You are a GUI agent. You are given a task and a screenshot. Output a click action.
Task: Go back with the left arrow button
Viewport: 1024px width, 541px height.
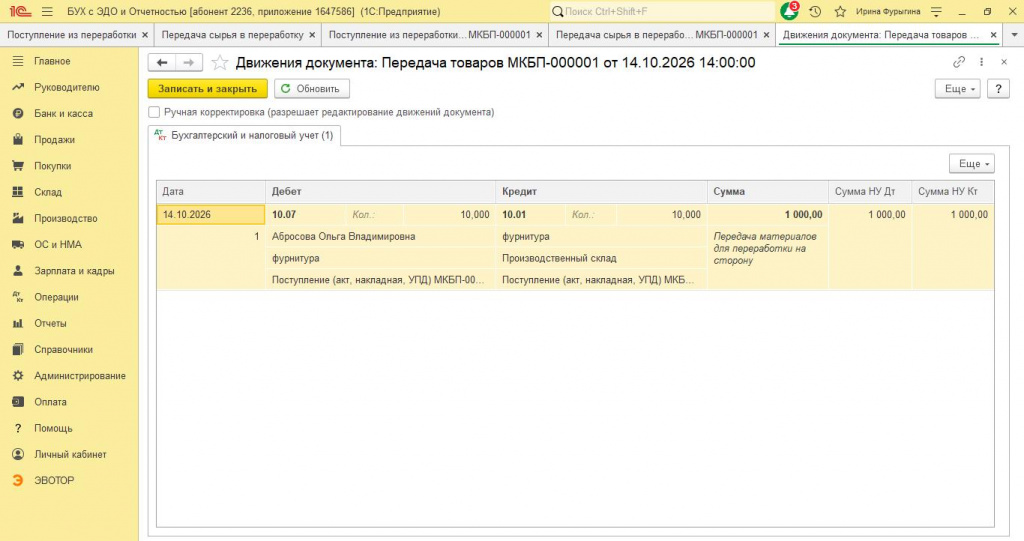coord(162,63)
